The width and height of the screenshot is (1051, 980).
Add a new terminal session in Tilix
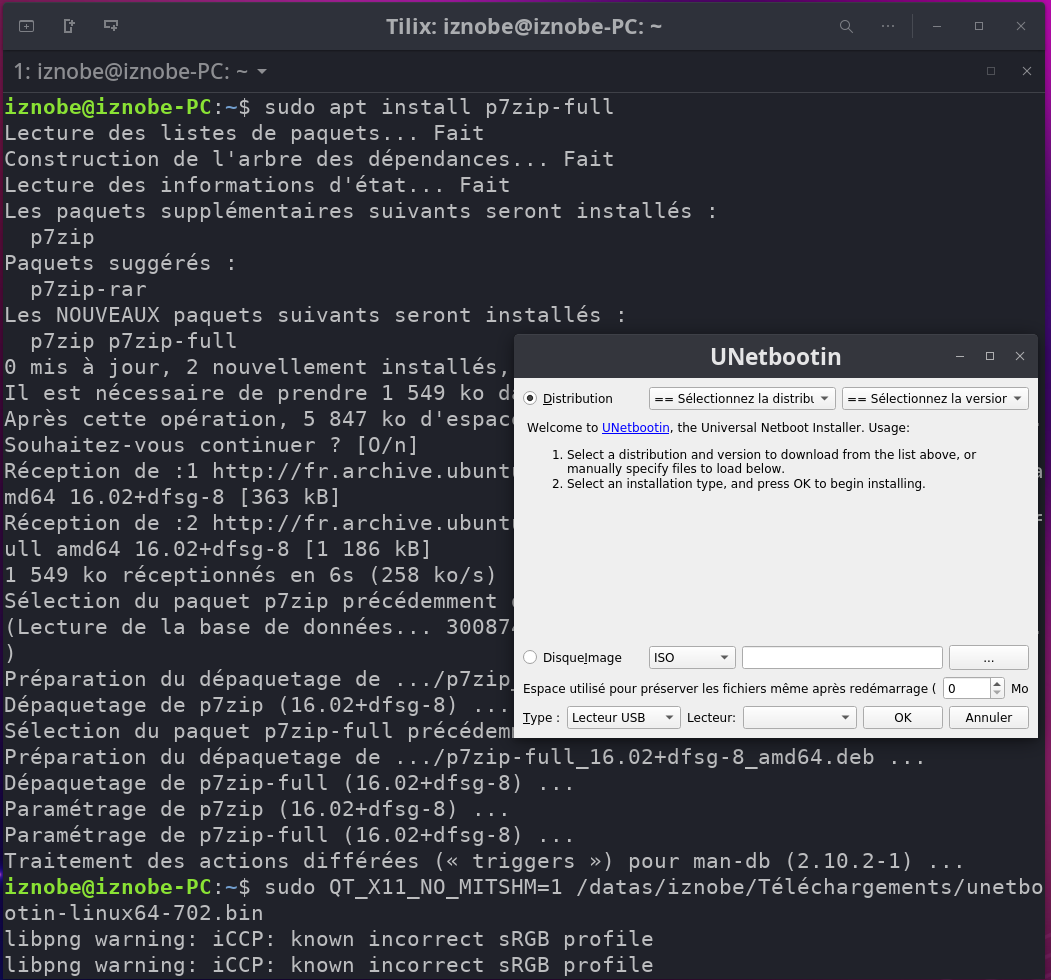point(26,26)
